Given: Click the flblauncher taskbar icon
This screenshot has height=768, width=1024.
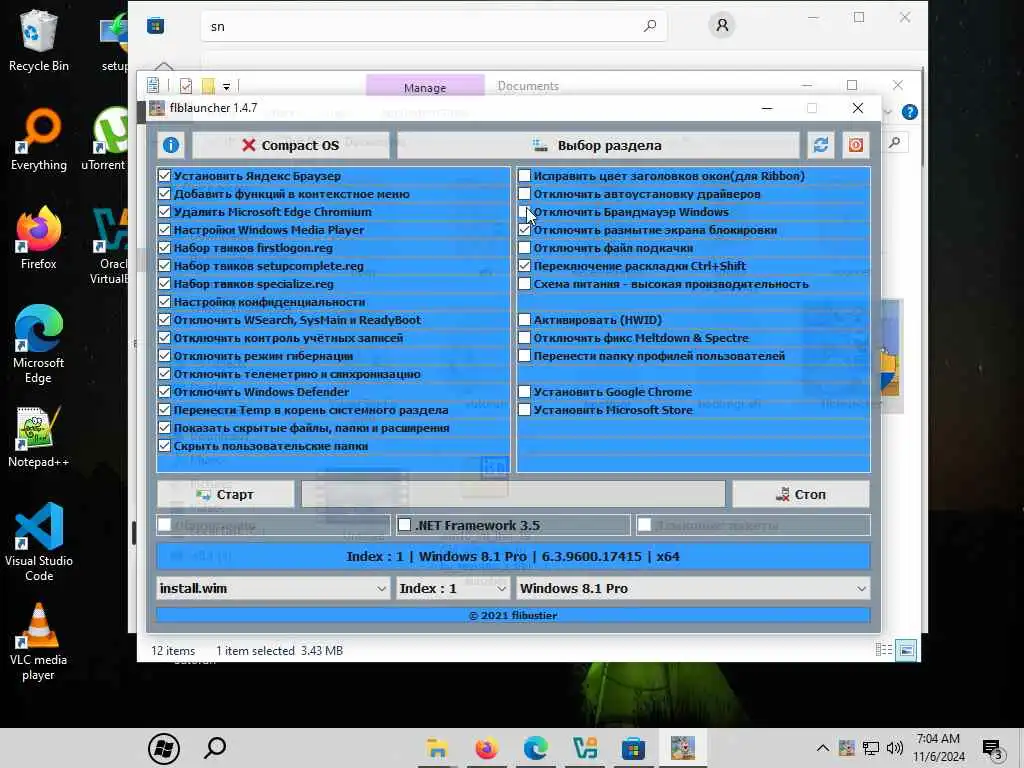Looking at the screenshot, I should 682,748.
